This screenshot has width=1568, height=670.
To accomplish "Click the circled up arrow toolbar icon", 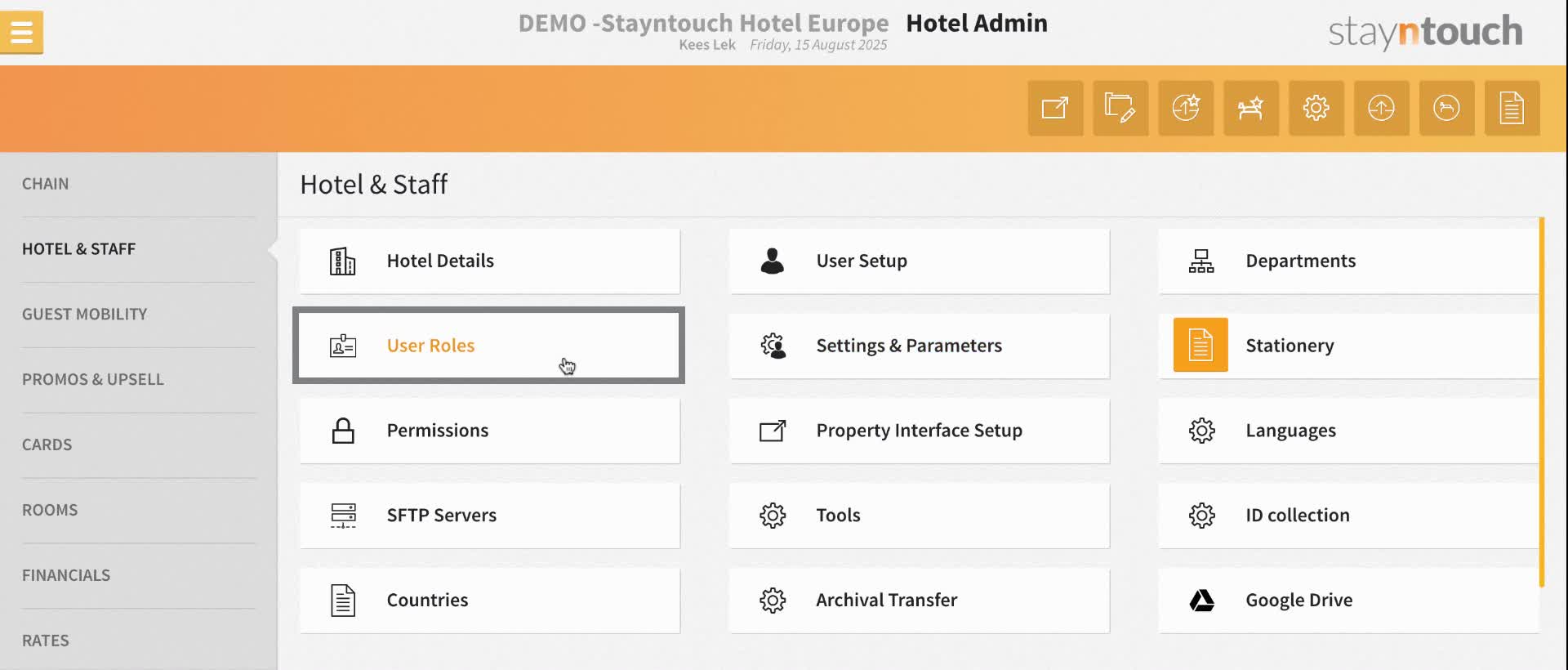I will point(1382,108).
